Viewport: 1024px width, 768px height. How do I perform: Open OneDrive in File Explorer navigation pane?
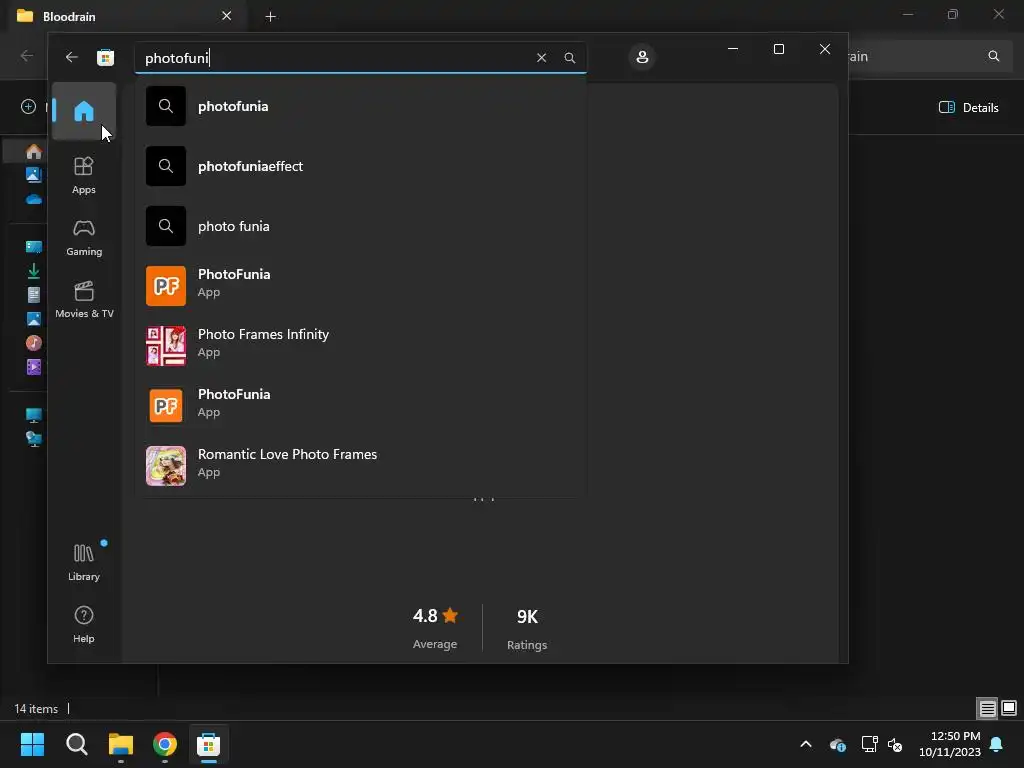tap(33, 199)
